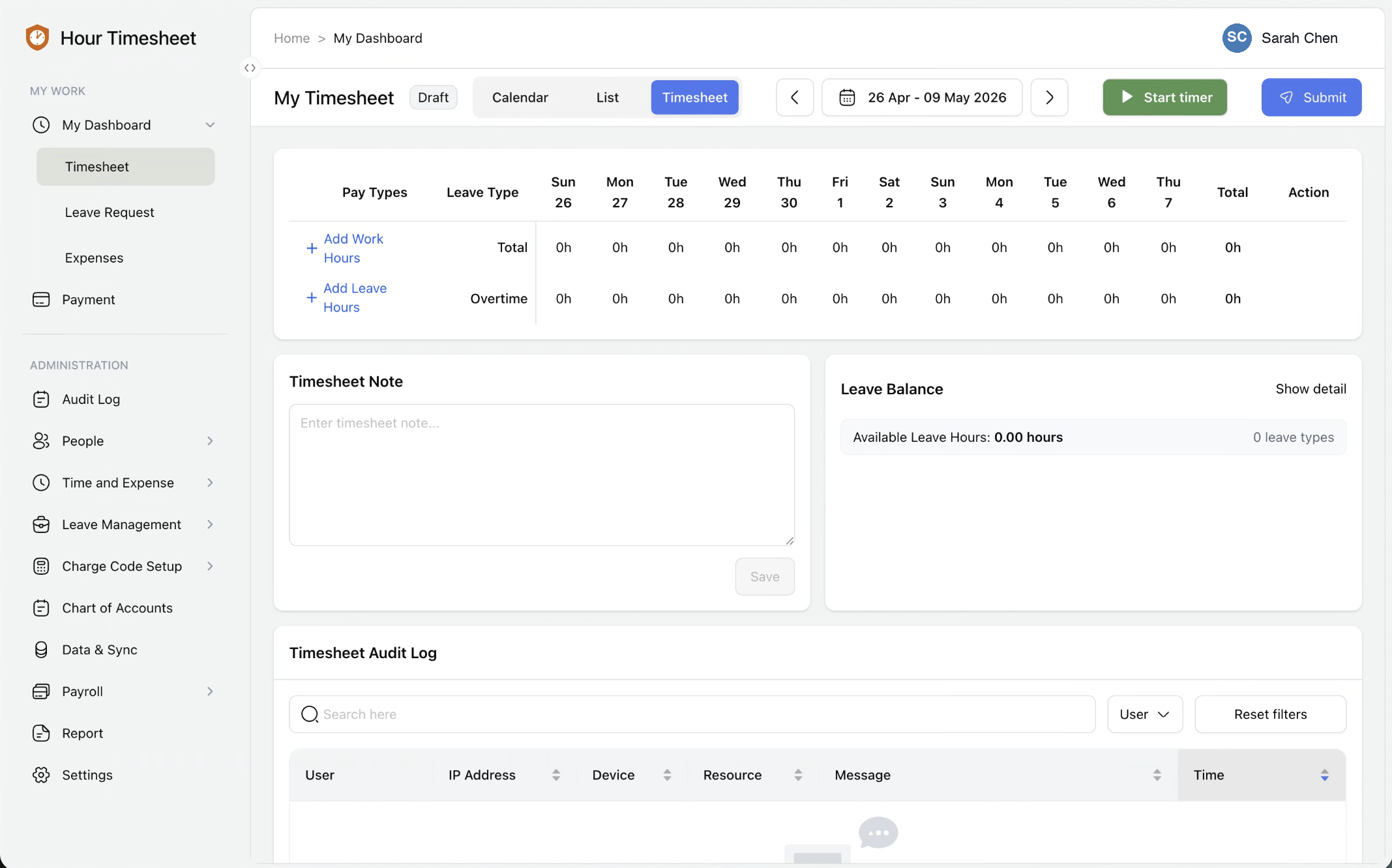Open Leave Management via its briefcase icon

[42, 524]
